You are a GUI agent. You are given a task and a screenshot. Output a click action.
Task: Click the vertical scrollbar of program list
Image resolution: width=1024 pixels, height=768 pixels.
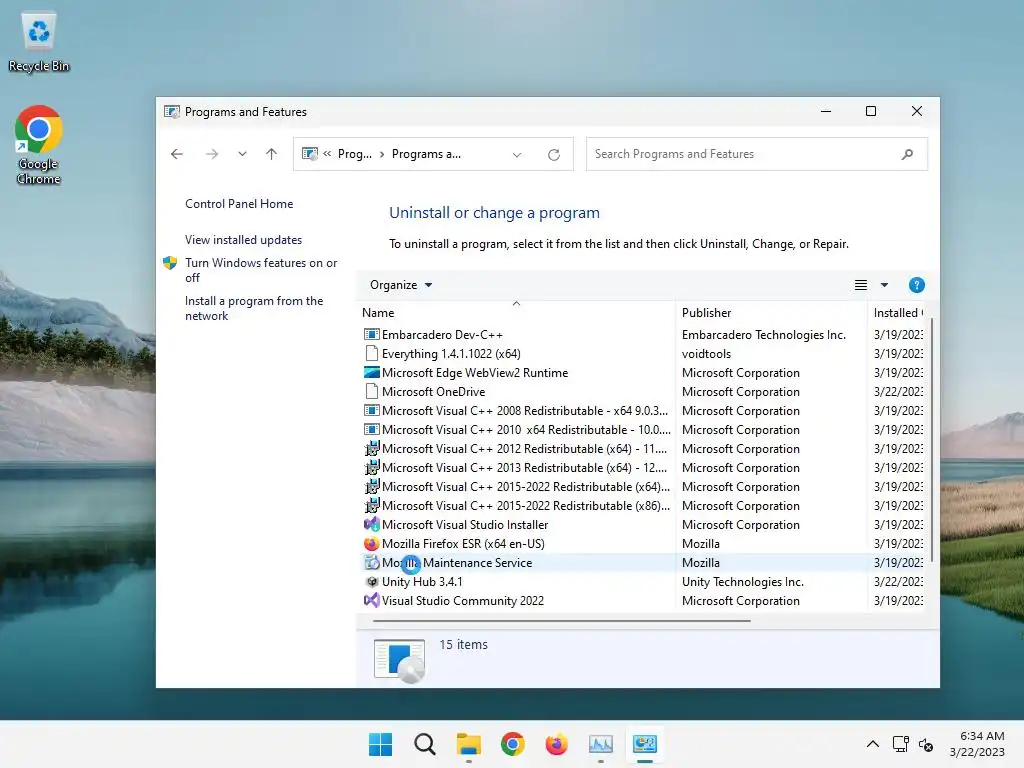point(931,439)
